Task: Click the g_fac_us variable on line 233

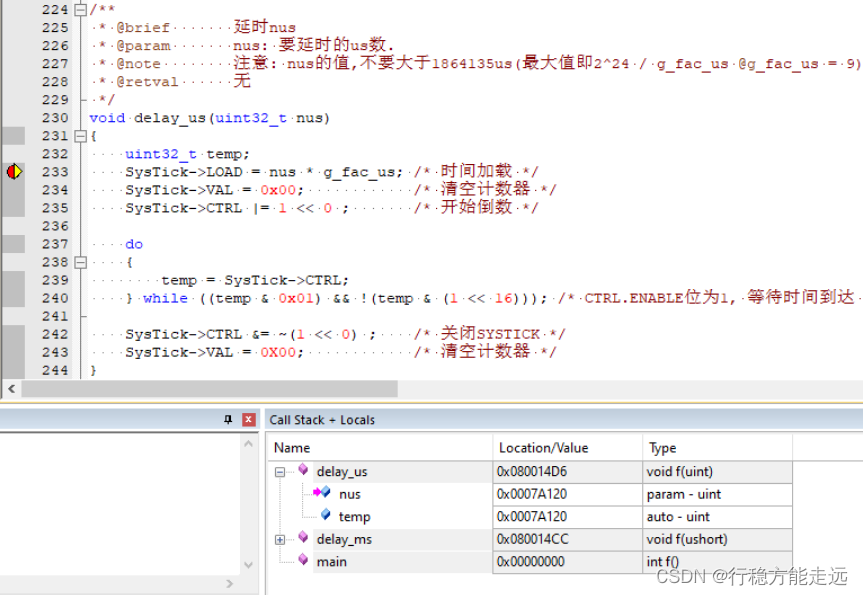Action: 359,172
